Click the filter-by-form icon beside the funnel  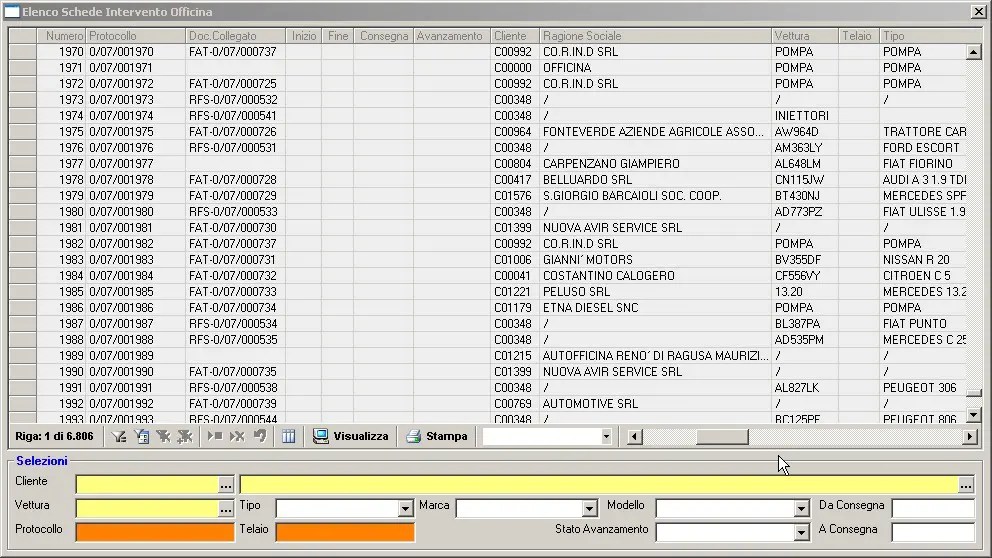click(x=142, y=437)
